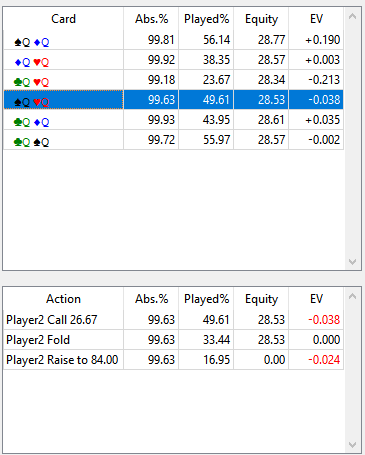
Task: Sort action table by EV header
Action: [x=316, y=299]
